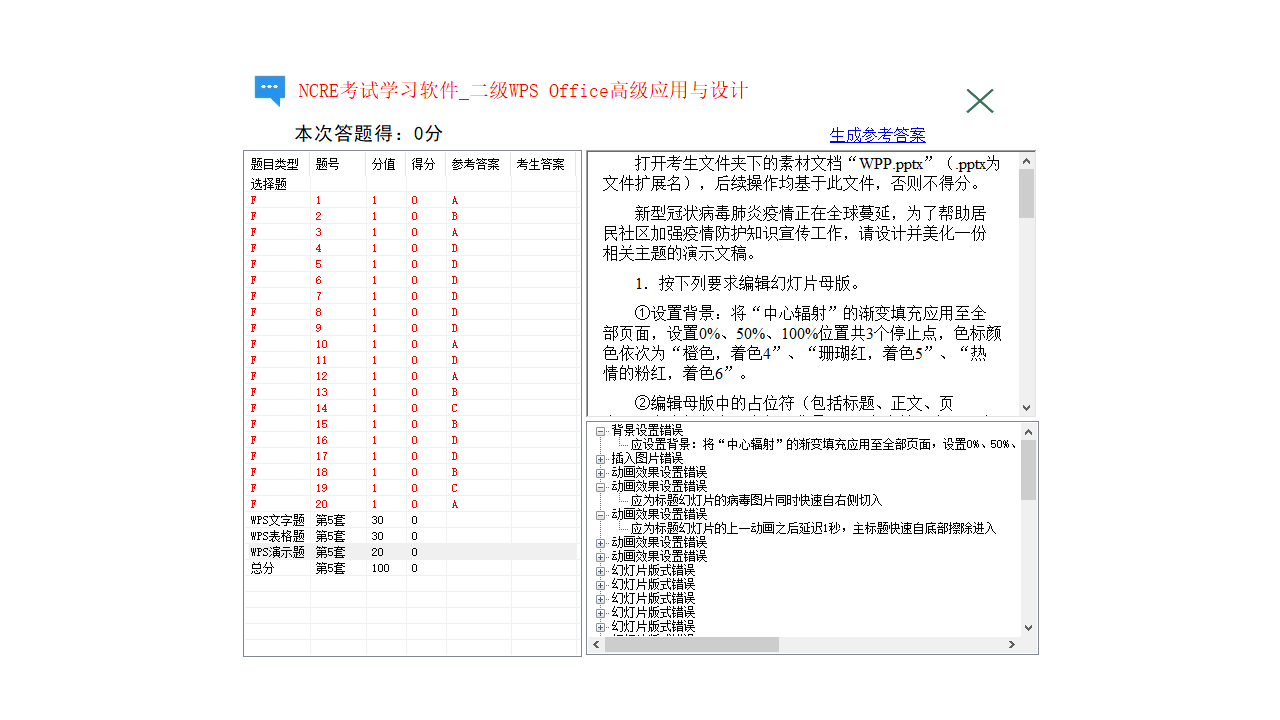The width and height of the screenshot is (1280, 720).
Task: Select question row 1 in the answer table
Action: 322,200
